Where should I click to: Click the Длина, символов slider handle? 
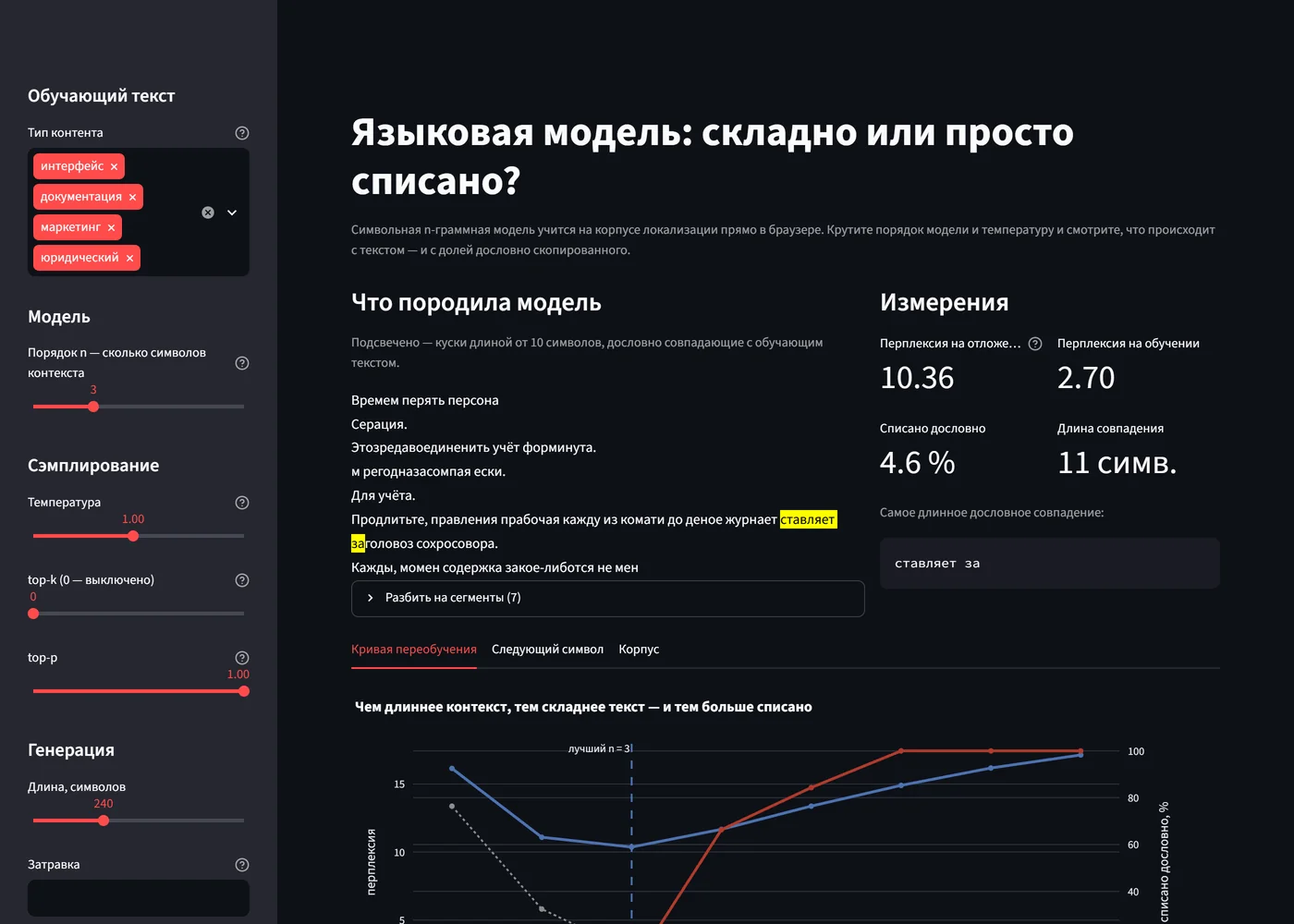[104, 821]
